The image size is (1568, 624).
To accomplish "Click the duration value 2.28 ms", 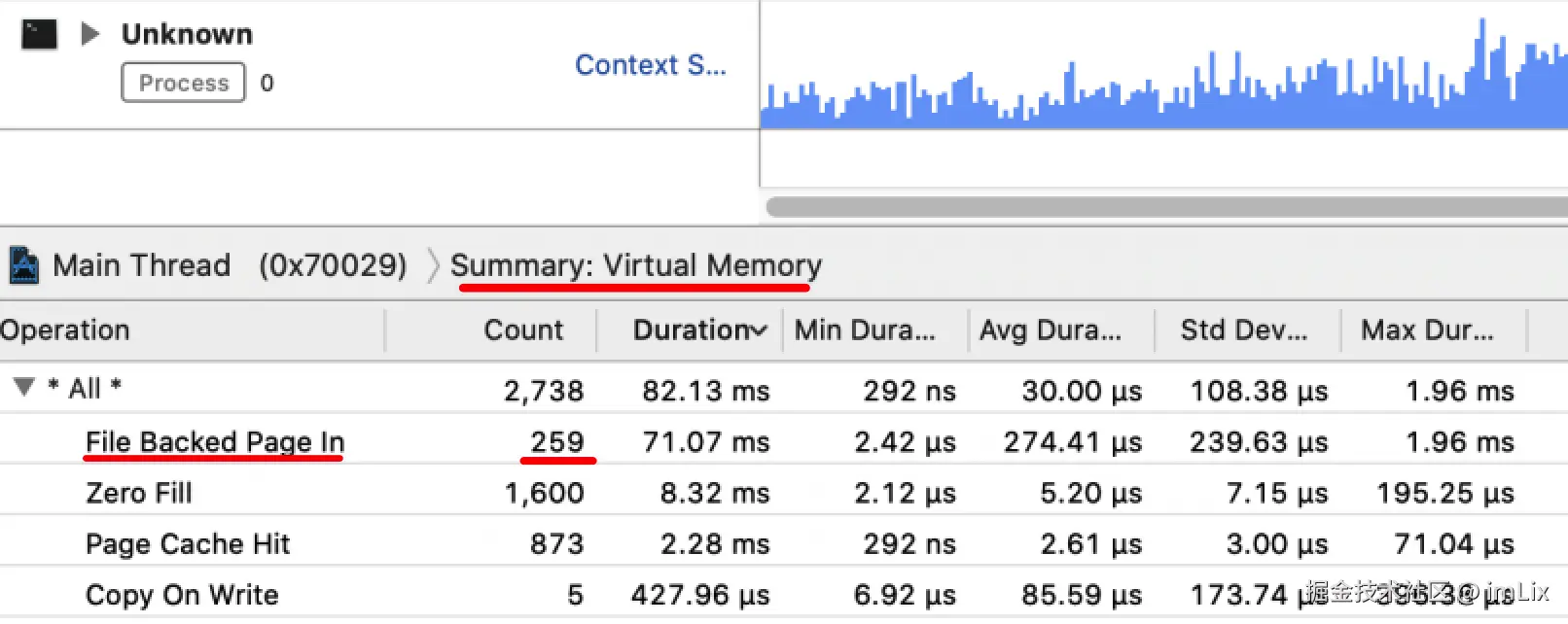I will [x=715, y=544].
